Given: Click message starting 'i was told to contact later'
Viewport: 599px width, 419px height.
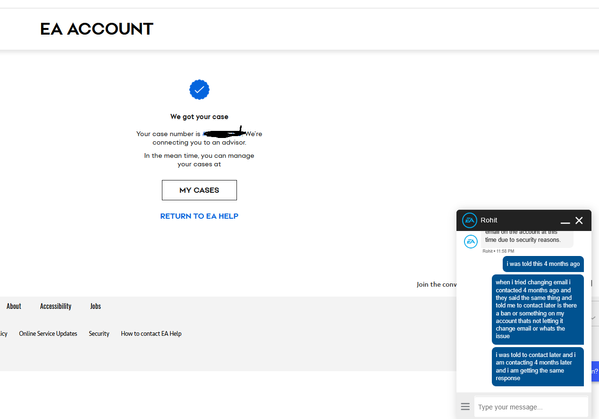Looking at the screenshot, I should (537, 367).
